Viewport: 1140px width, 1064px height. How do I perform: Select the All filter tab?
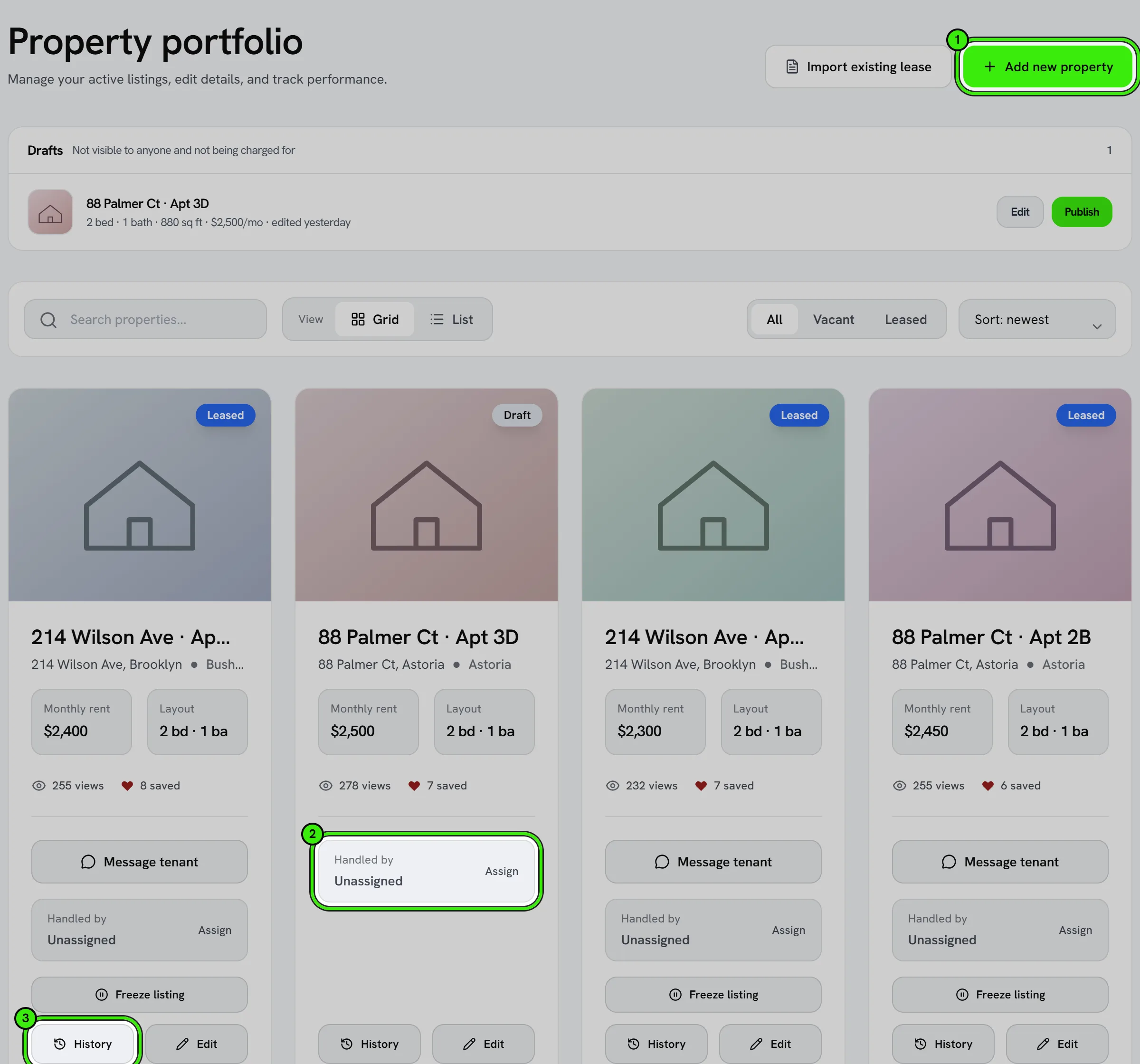coord(774,319)
